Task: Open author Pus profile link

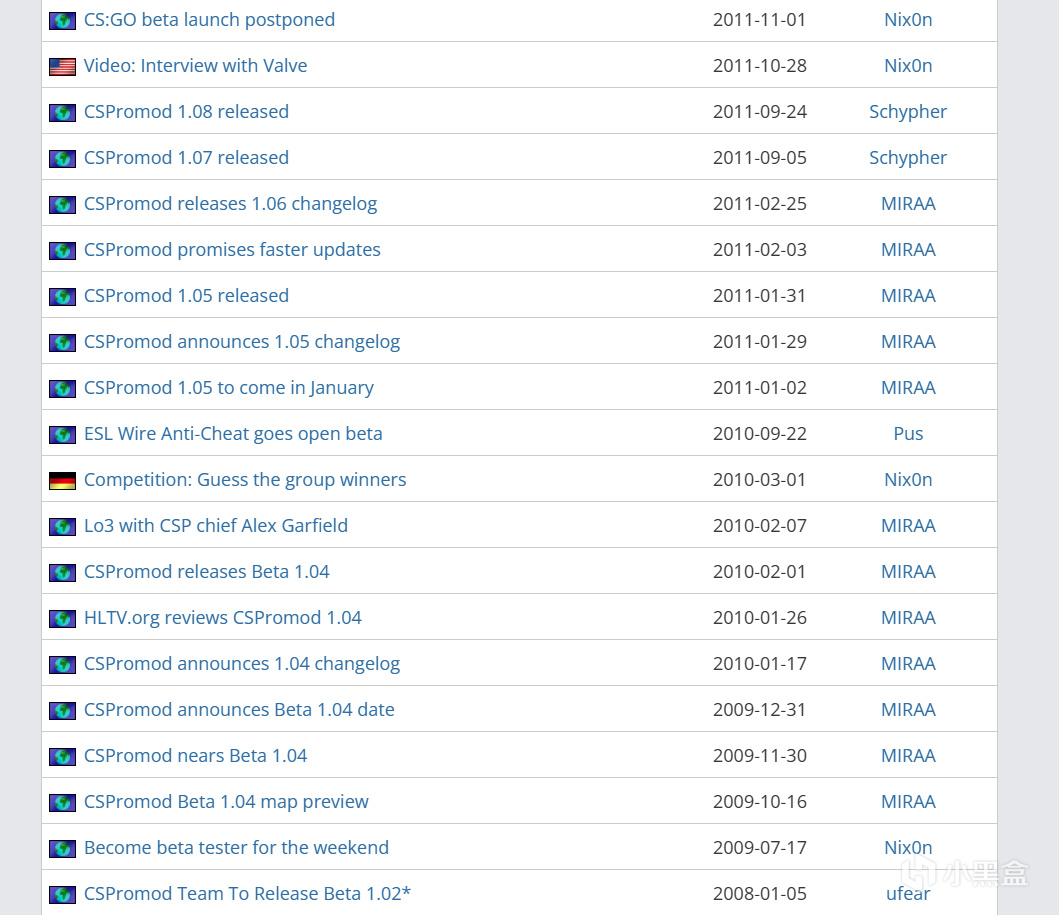Action: 908,434
